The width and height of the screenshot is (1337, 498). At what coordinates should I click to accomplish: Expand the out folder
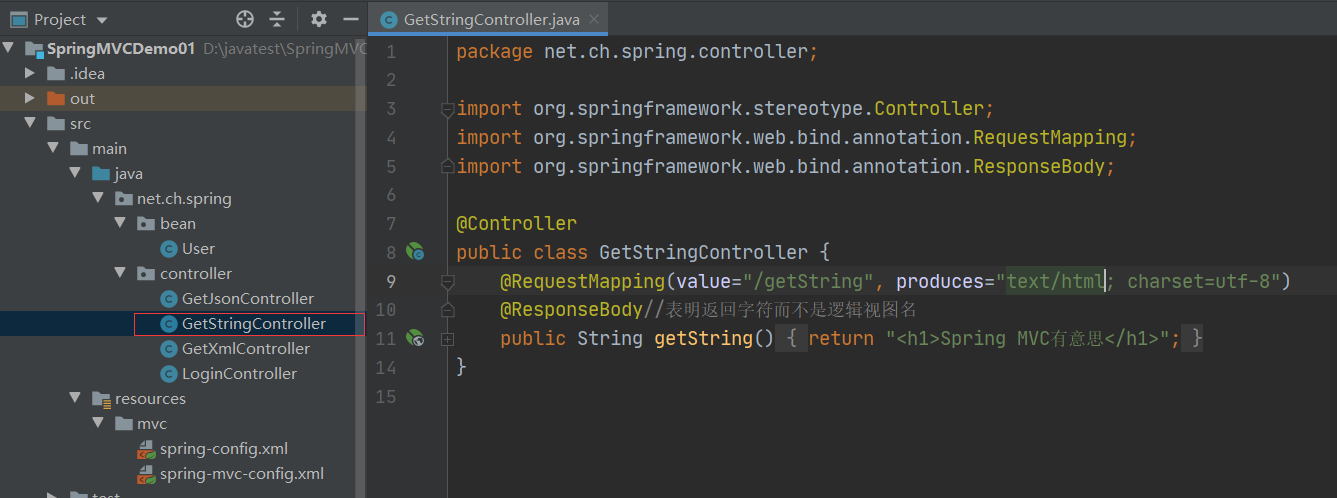[x=30, y=98]
